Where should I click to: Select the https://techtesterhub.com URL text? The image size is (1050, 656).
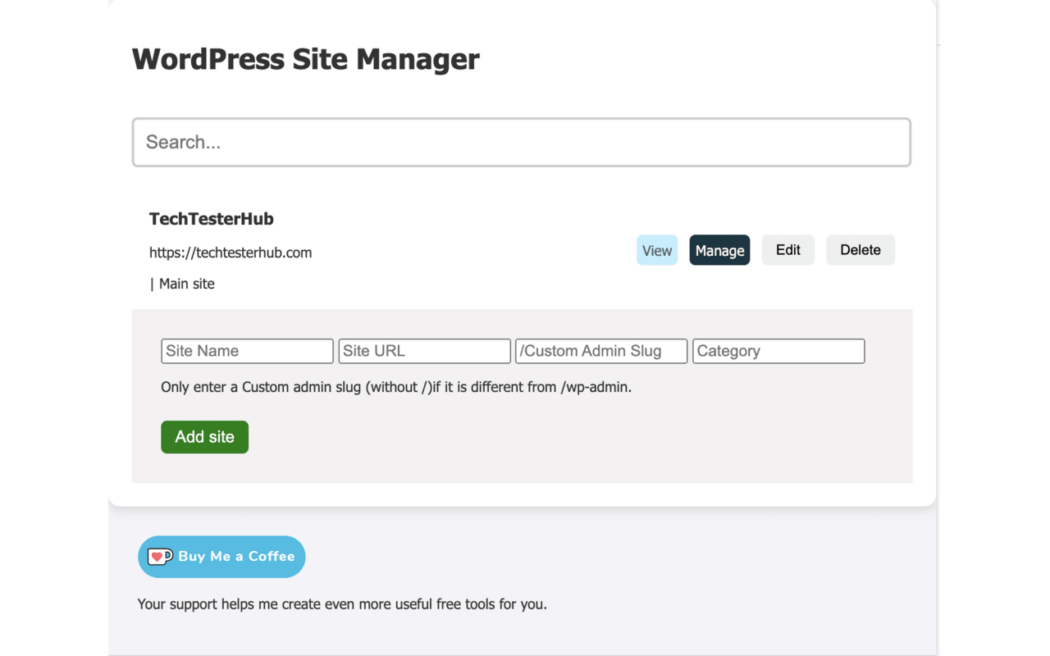230,252
